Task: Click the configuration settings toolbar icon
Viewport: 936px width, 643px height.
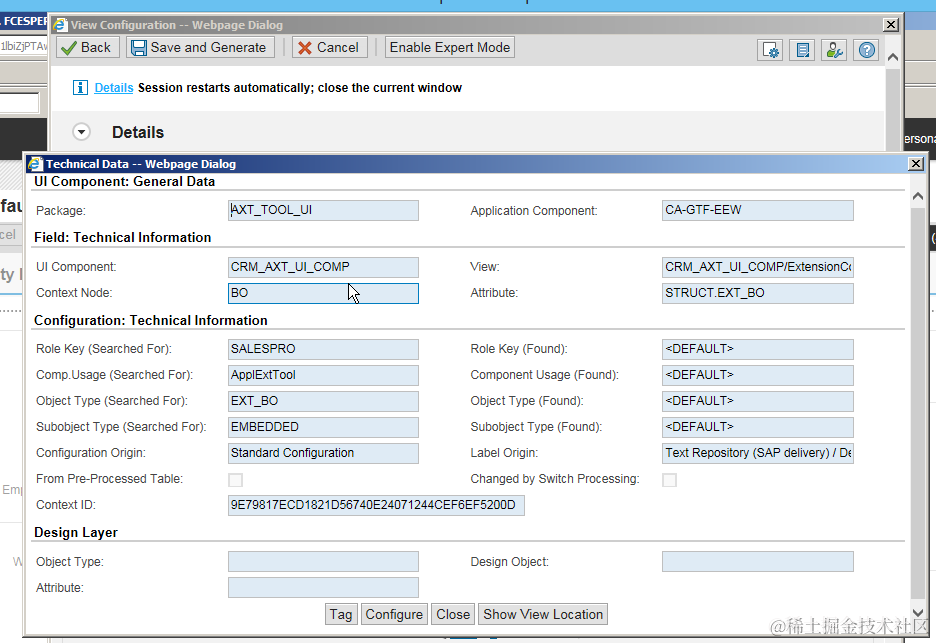Action: click(x=770, y=50)
